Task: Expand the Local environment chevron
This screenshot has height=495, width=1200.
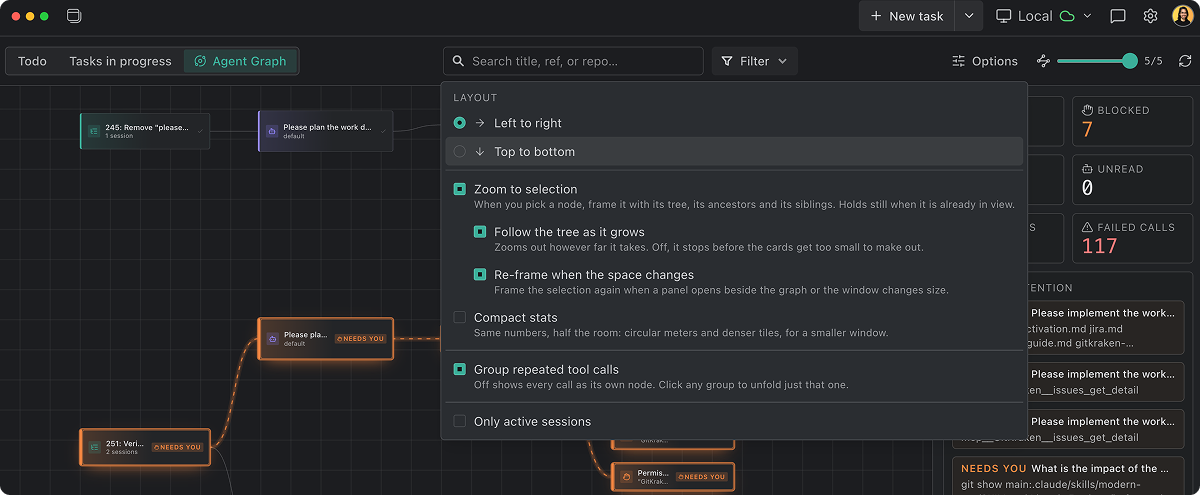Action: coord(1087,16)
